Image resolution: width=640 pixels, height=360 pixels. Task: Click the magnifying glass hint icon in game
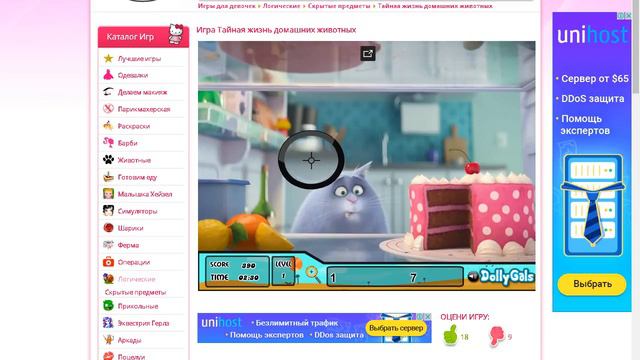tap(313, 274)
